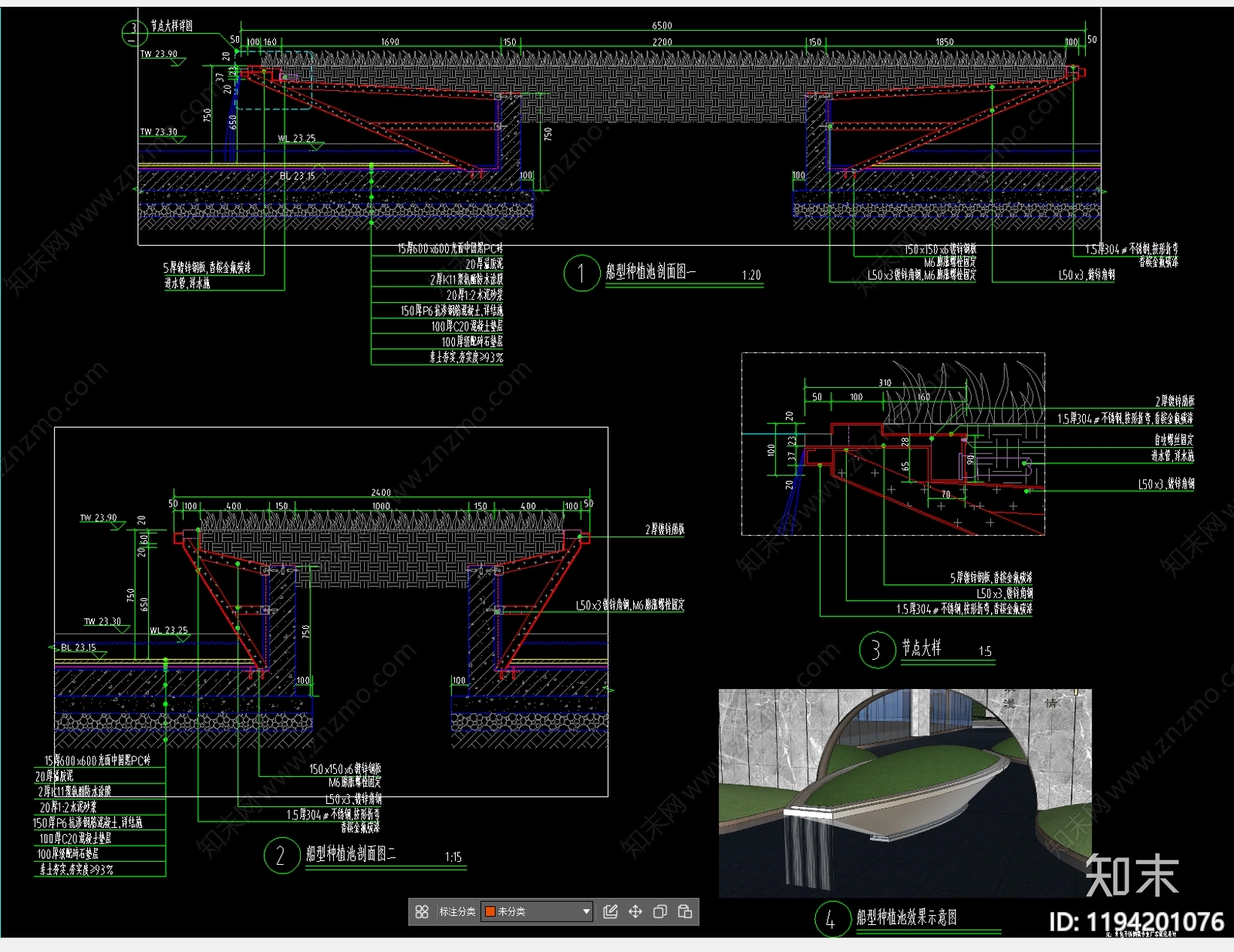The height and width of the screenshot is (952, 1234).
Task: Open the 未分类 category dropdown
Action: point(537,912)
